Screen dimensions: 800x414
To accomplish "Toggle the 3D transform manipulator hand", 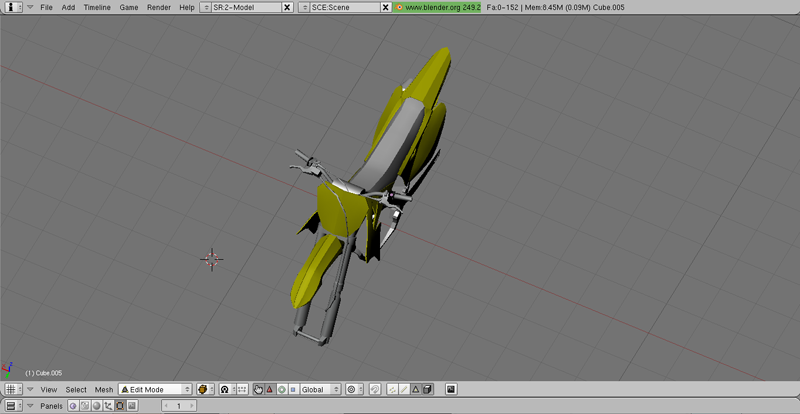I will point(258,389).
